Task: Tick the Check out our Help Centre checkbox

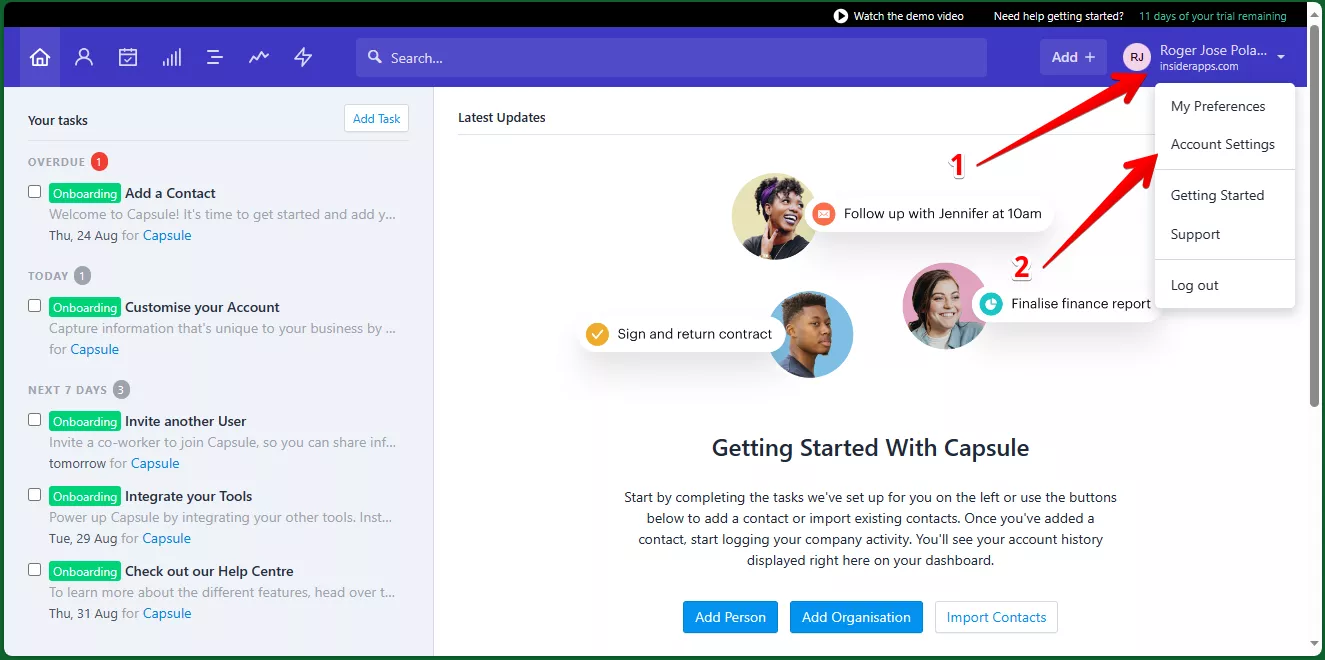Action: coord(35,570)
